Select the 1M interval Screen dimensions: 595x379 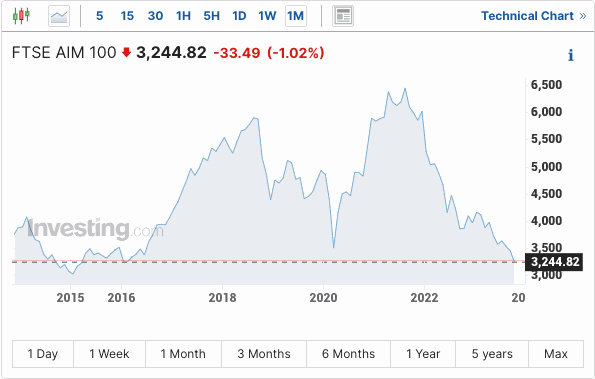tap(296, 16)
